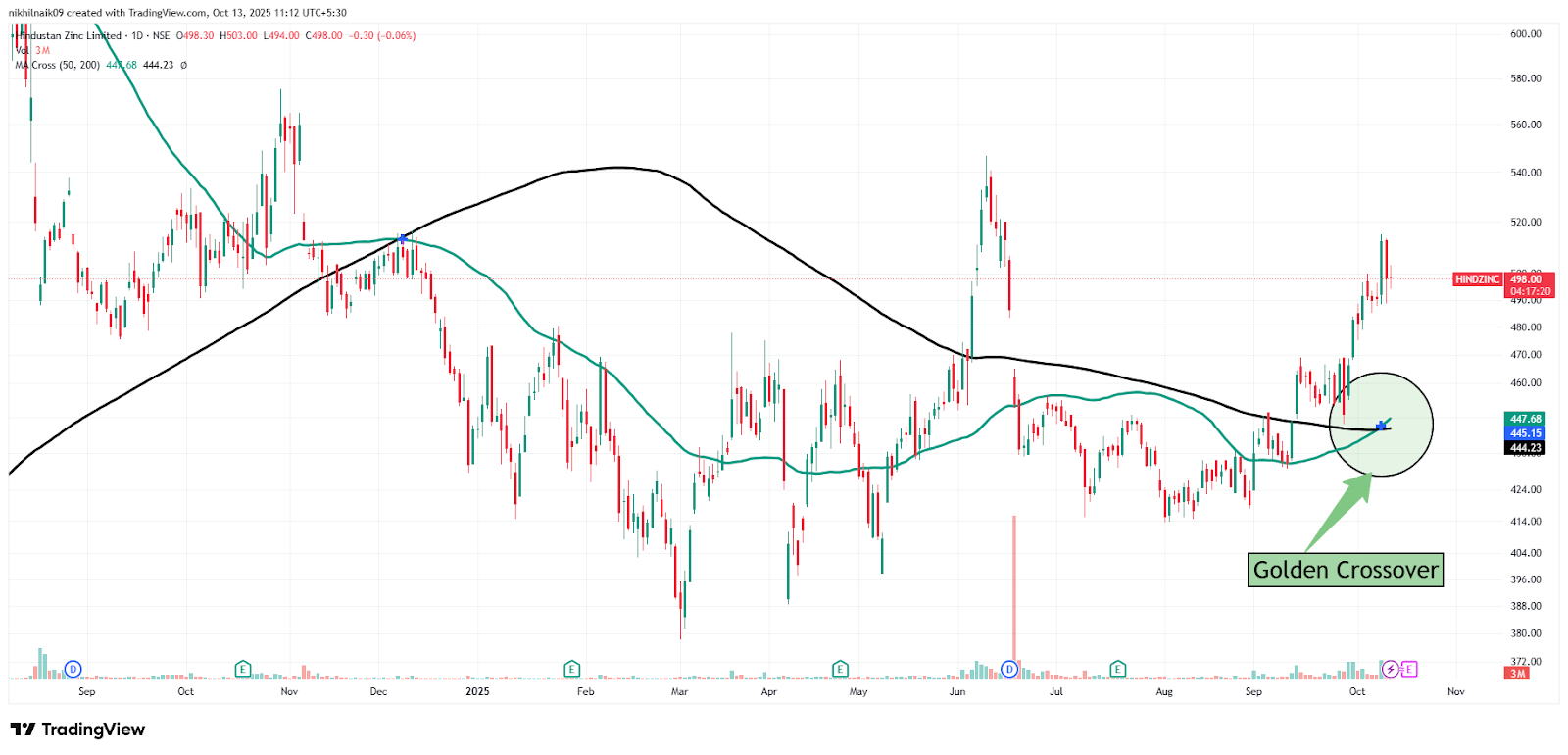Click the earnings 'E' marker in late July
The image size is (1568, 755).
pos(1118,670)
